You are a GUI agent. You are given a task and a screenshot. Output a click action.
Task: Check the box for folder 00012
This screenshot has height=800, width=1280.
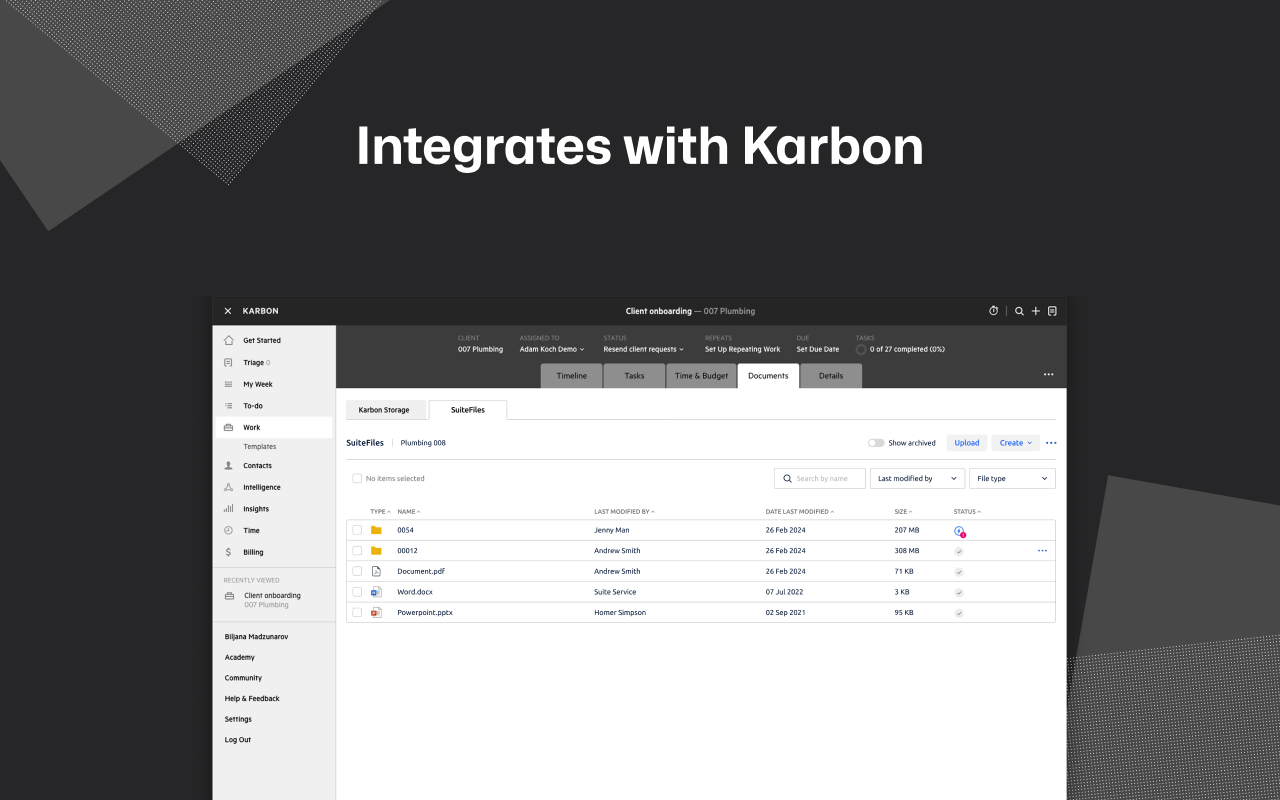point(357,551)
